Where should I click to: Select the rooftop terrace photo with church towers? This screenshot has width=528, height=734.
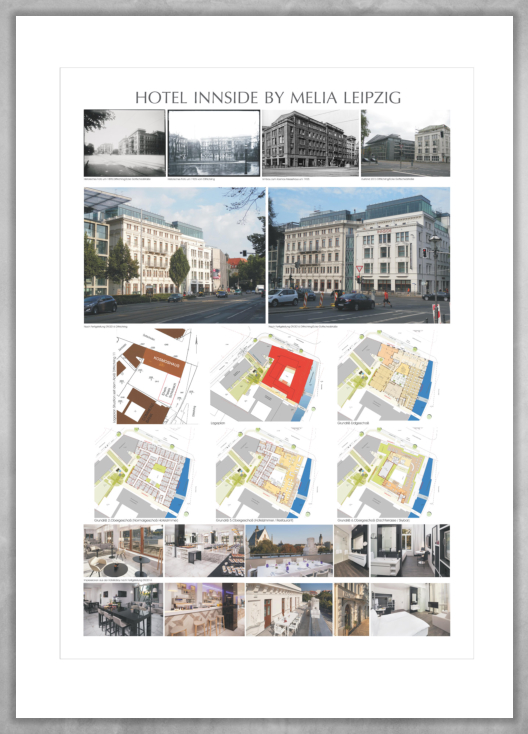289,550
